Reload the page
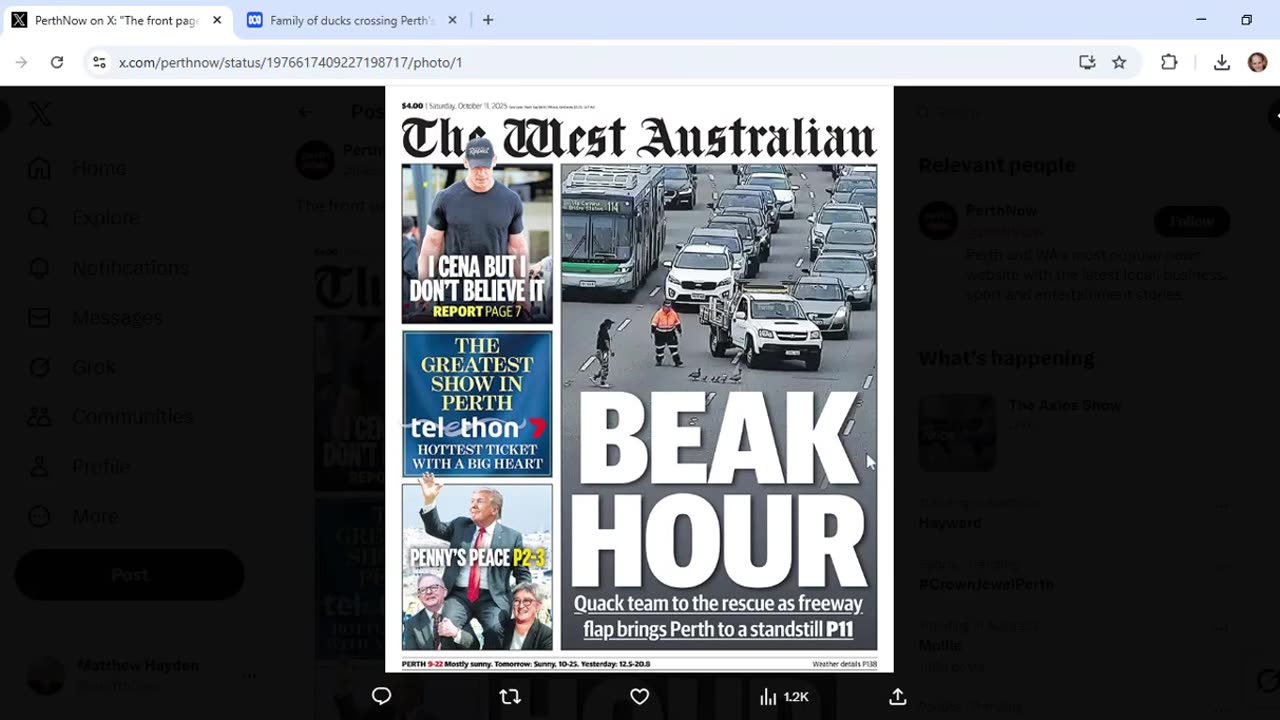Viewport: 1280px width, 720px height. pos(57,62)
